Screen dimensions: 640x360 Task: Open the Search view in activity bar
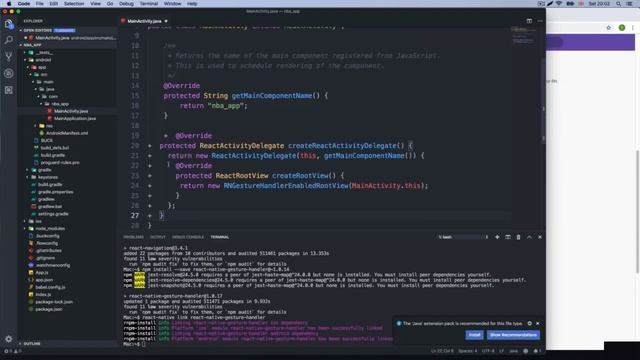tap(9, 40)
